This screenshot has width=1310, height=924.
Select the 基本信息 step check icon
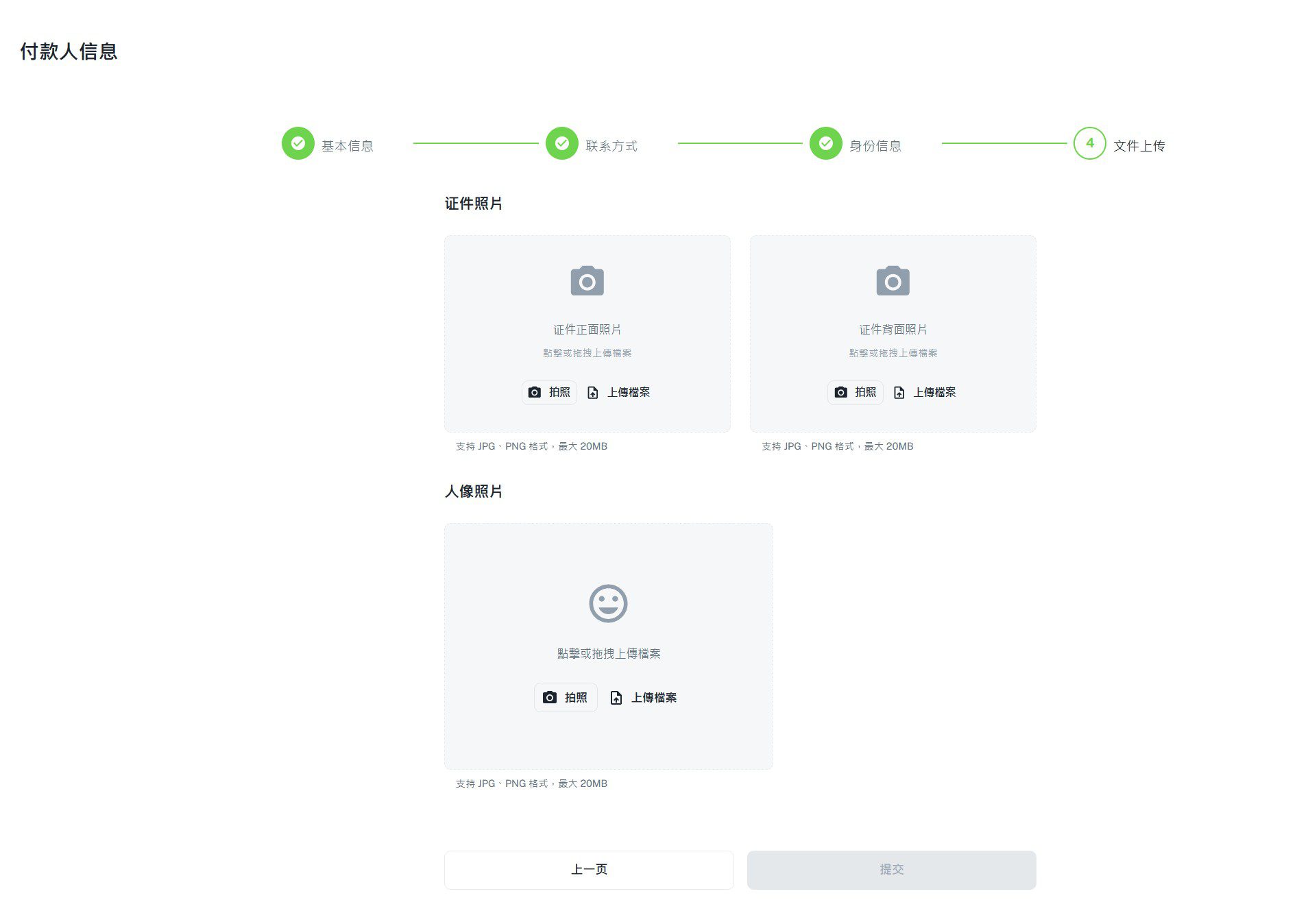point(298,143)
